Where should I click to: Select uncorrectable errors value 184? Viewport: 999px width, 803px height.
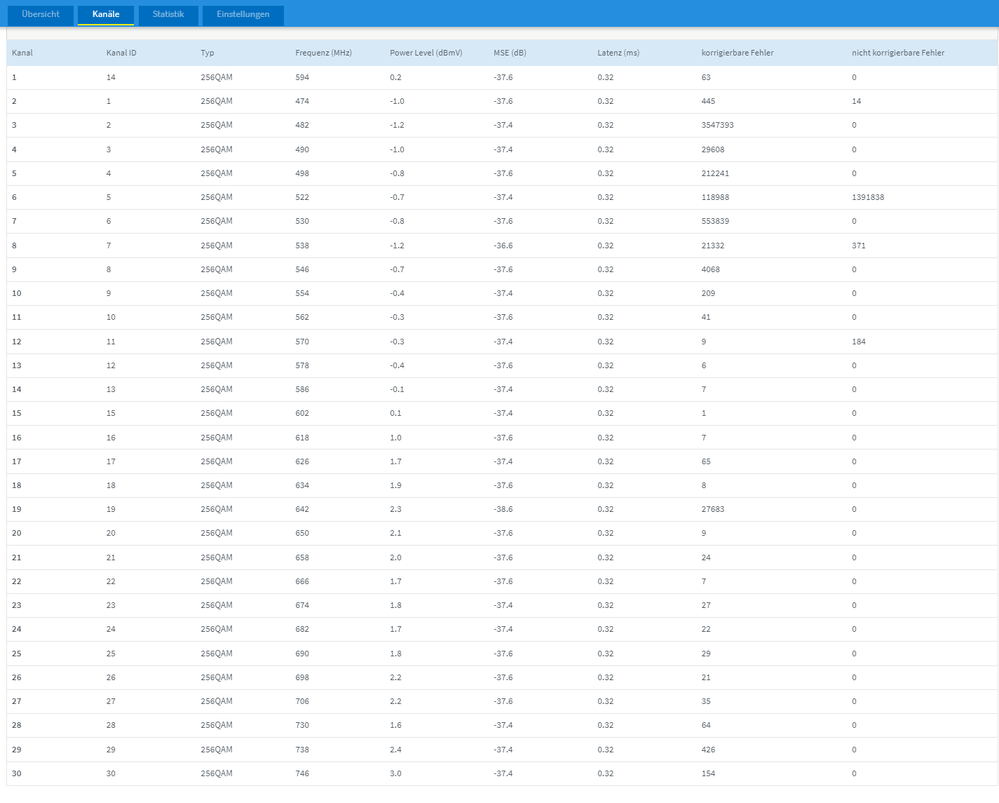[x=858, y=342]
